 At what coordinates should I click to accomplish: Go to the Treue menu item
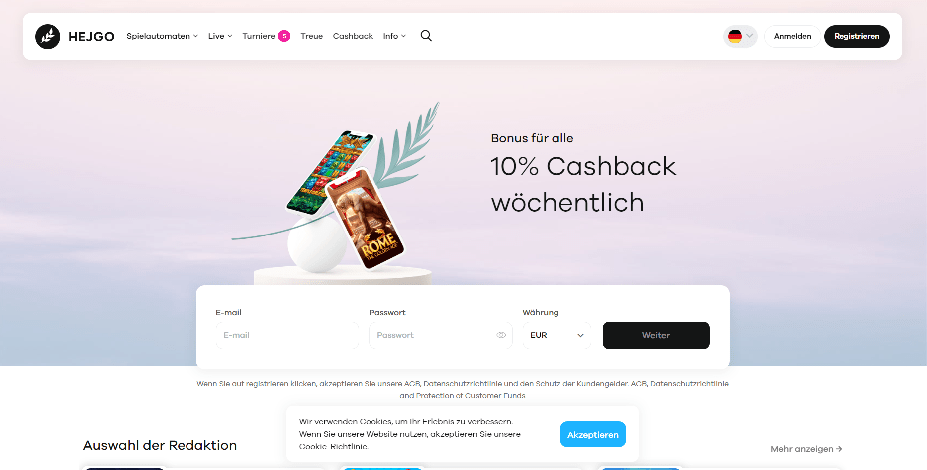pos(312,37)
